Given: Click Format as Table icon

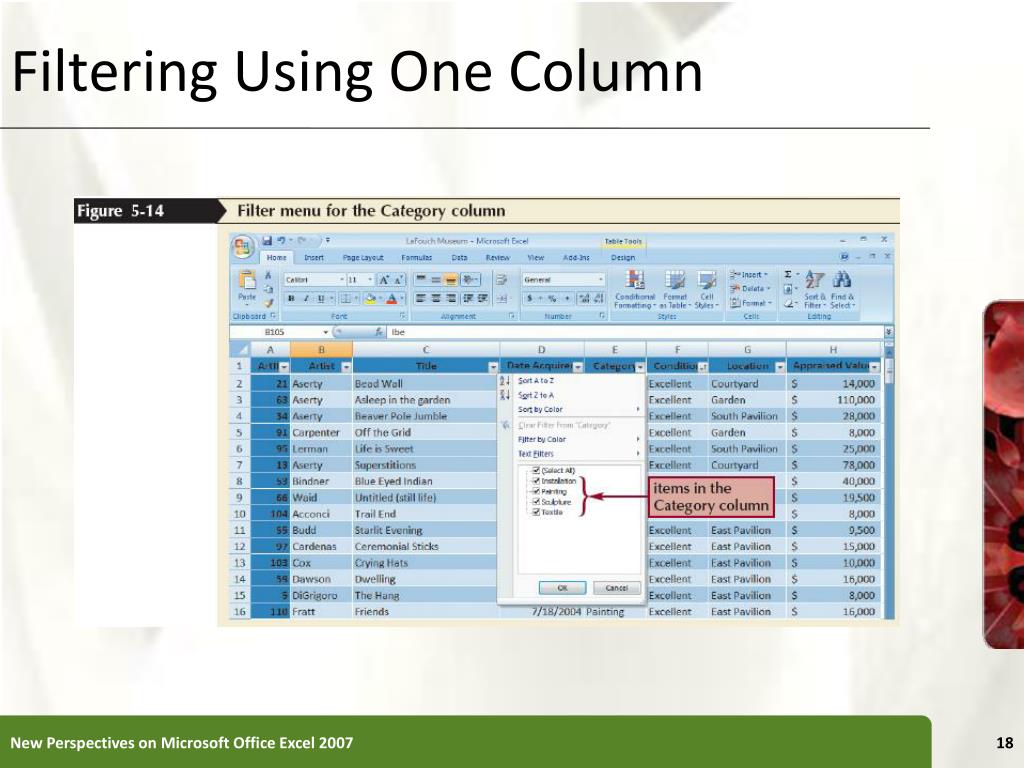Looking at the screenshot, I should (x=675, y=289).
